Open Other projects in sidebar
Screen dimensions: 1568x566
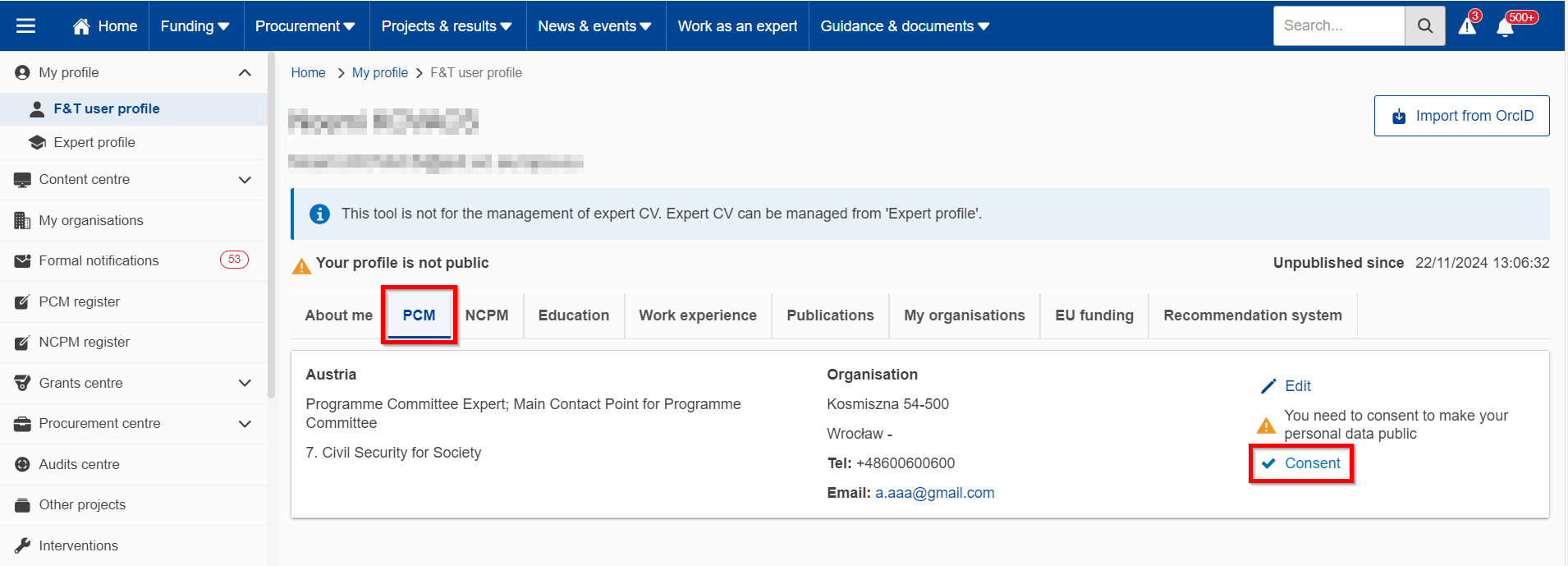coord(134,504)
